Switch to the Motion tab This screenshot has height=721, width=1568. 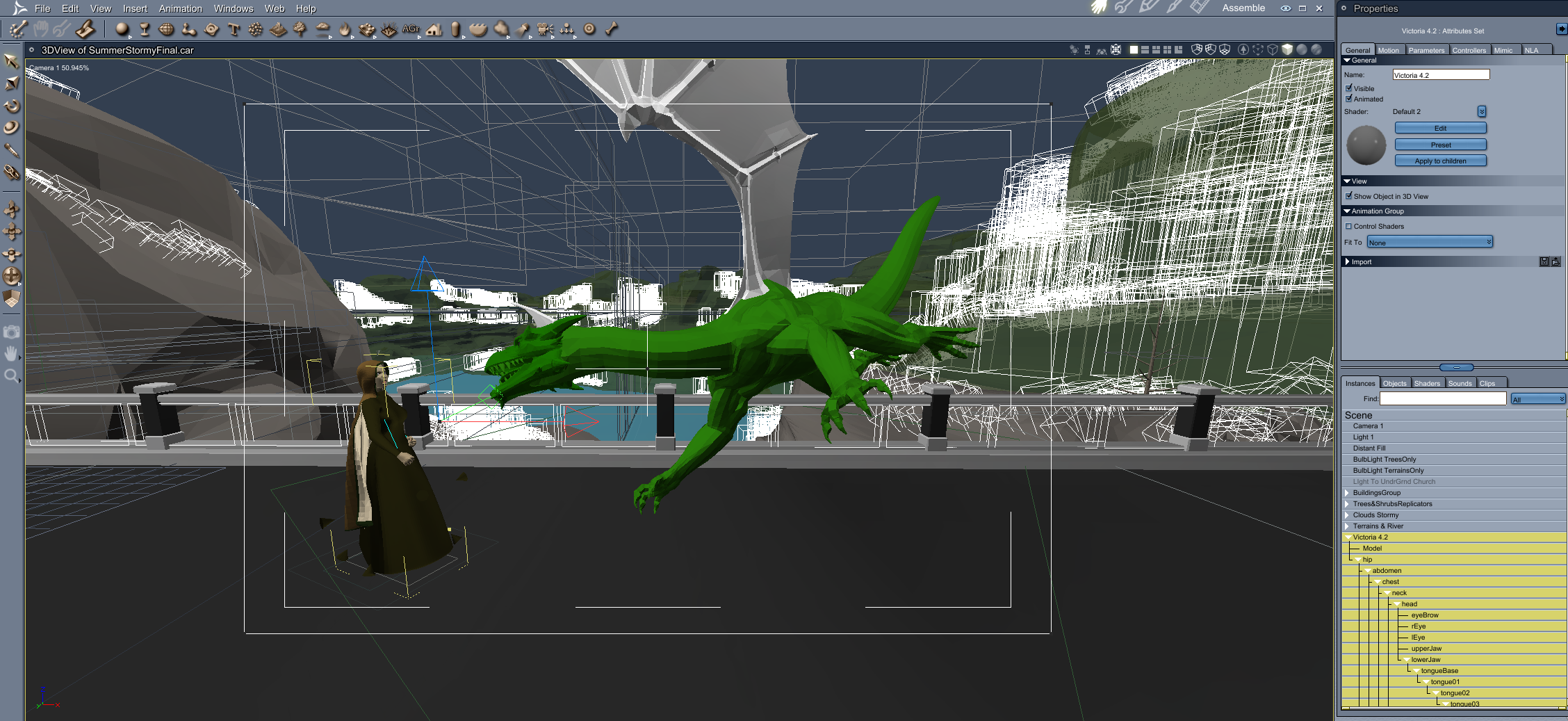click(x=1389, y=50)
